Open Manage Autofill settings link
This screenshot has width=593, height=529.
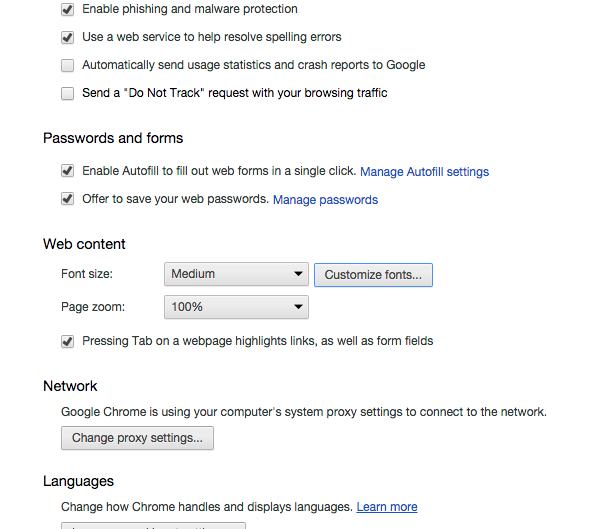click(x=424, y=172)
